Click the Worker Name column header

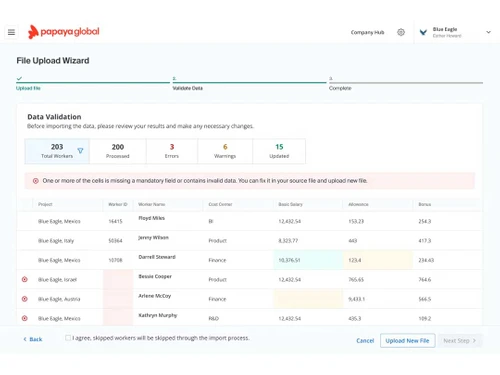click(152, 204)
